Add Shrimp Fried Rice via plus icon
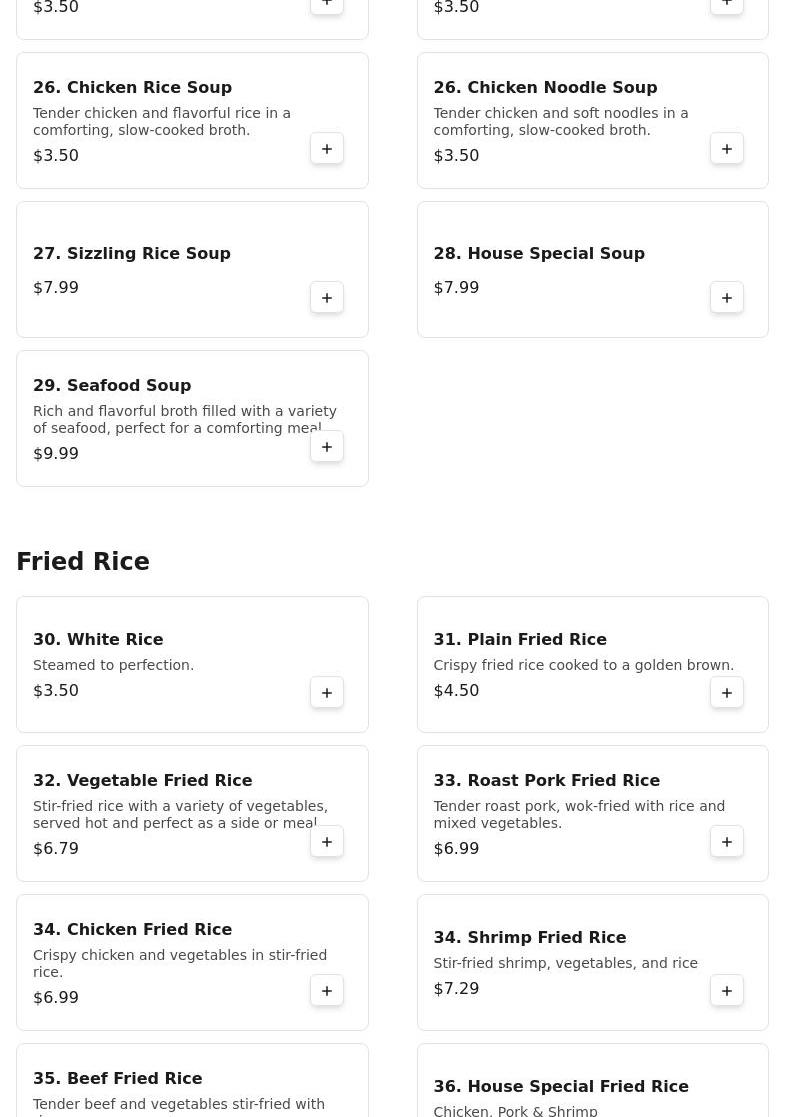 (727, 990)
